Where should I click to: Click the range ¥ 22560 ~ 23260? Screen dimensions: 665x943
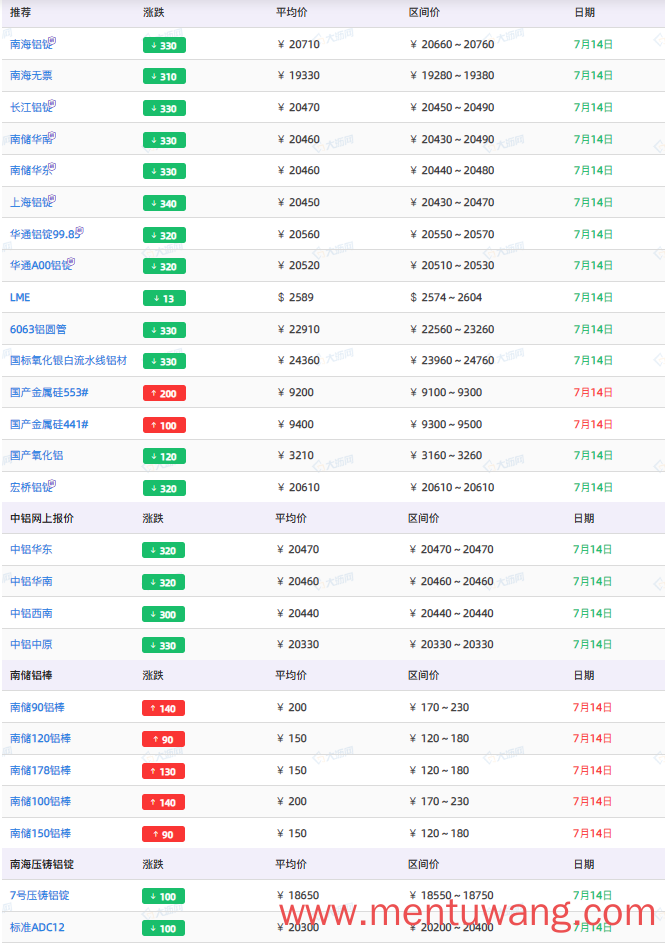(452, 330)
